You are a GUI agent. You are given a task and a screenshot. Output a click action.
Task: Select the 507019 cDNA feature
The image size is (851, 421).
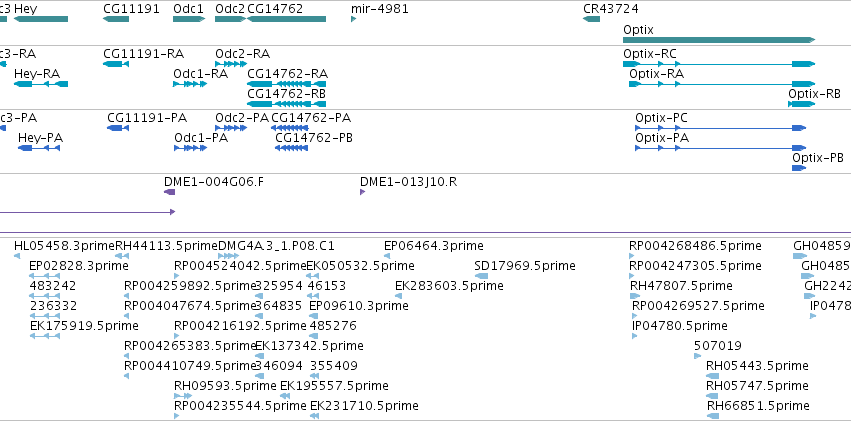[x=697, y=356]
